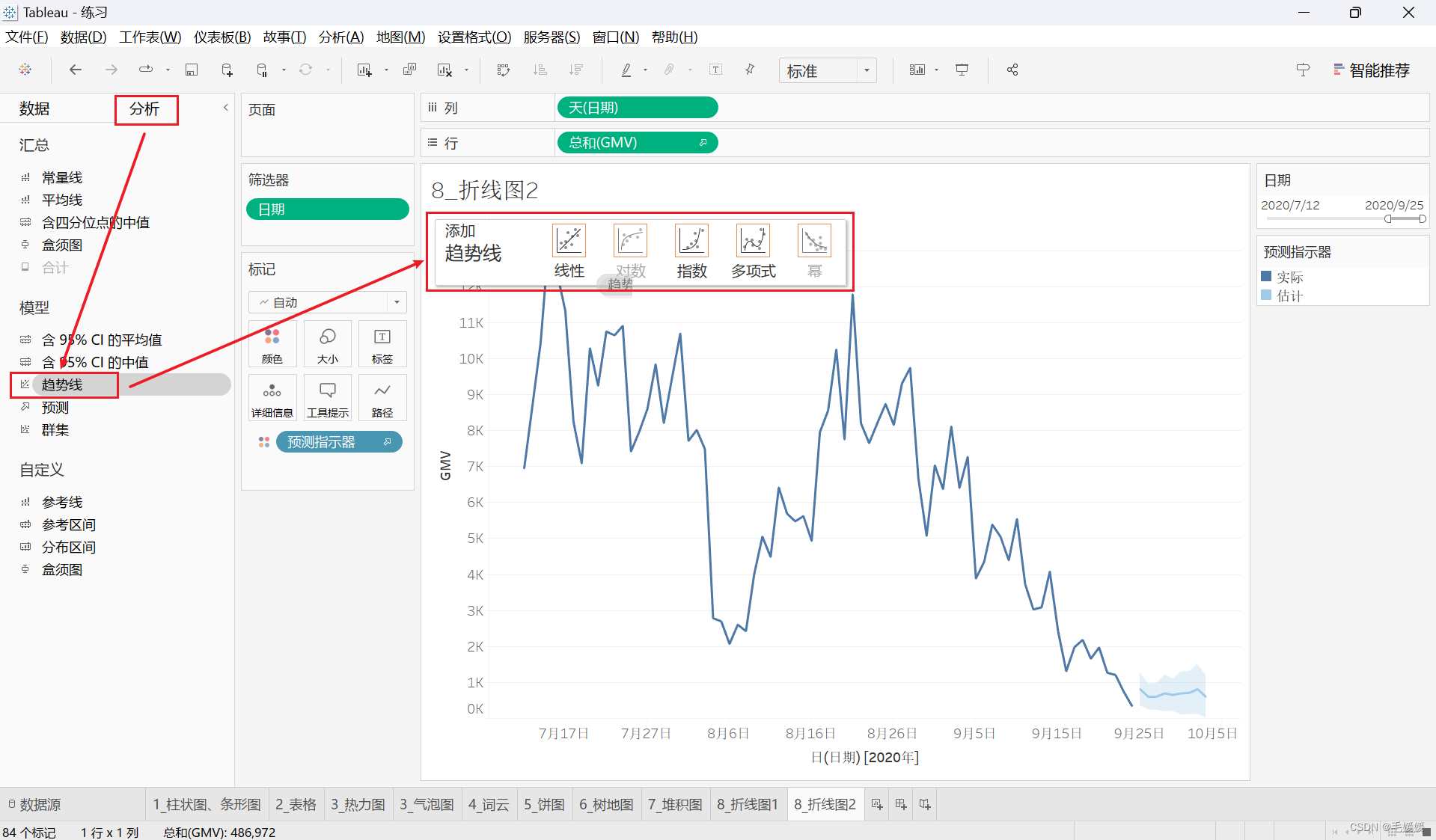Image resolution: width=1436 pixels, height=840 pixels.
Task: Click the 天(日期) pill on columns shelf
Action: click(x=638, y=108)
